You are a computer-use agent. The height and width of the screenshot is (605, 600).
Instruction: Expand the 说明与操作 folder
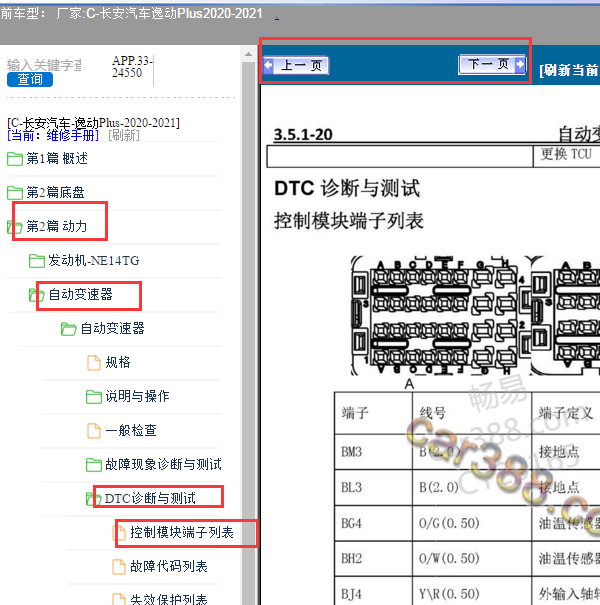pos(137,397)
